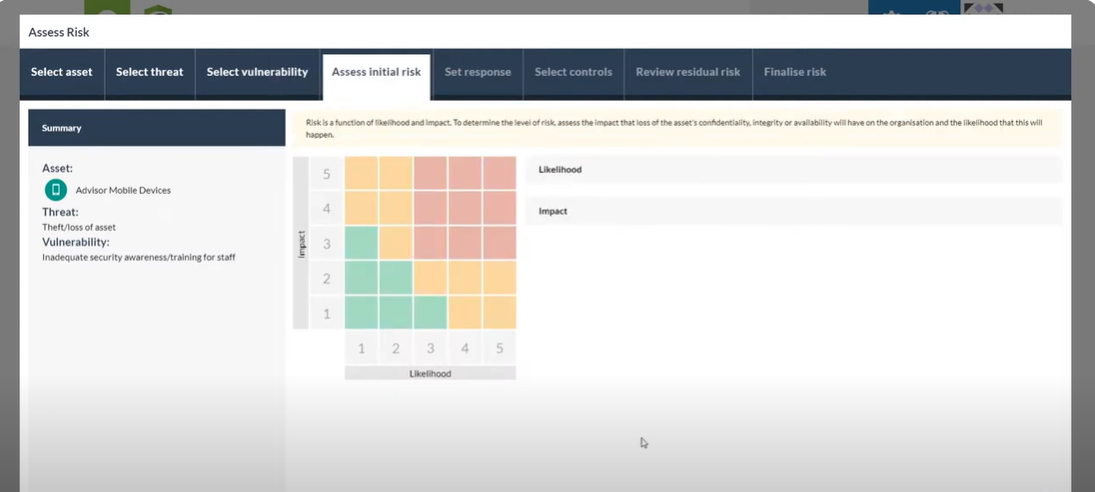Click likelihood axis number 2
This screenshot has height=492, width=1095.
pyautogui.click(x=396, y=348)
